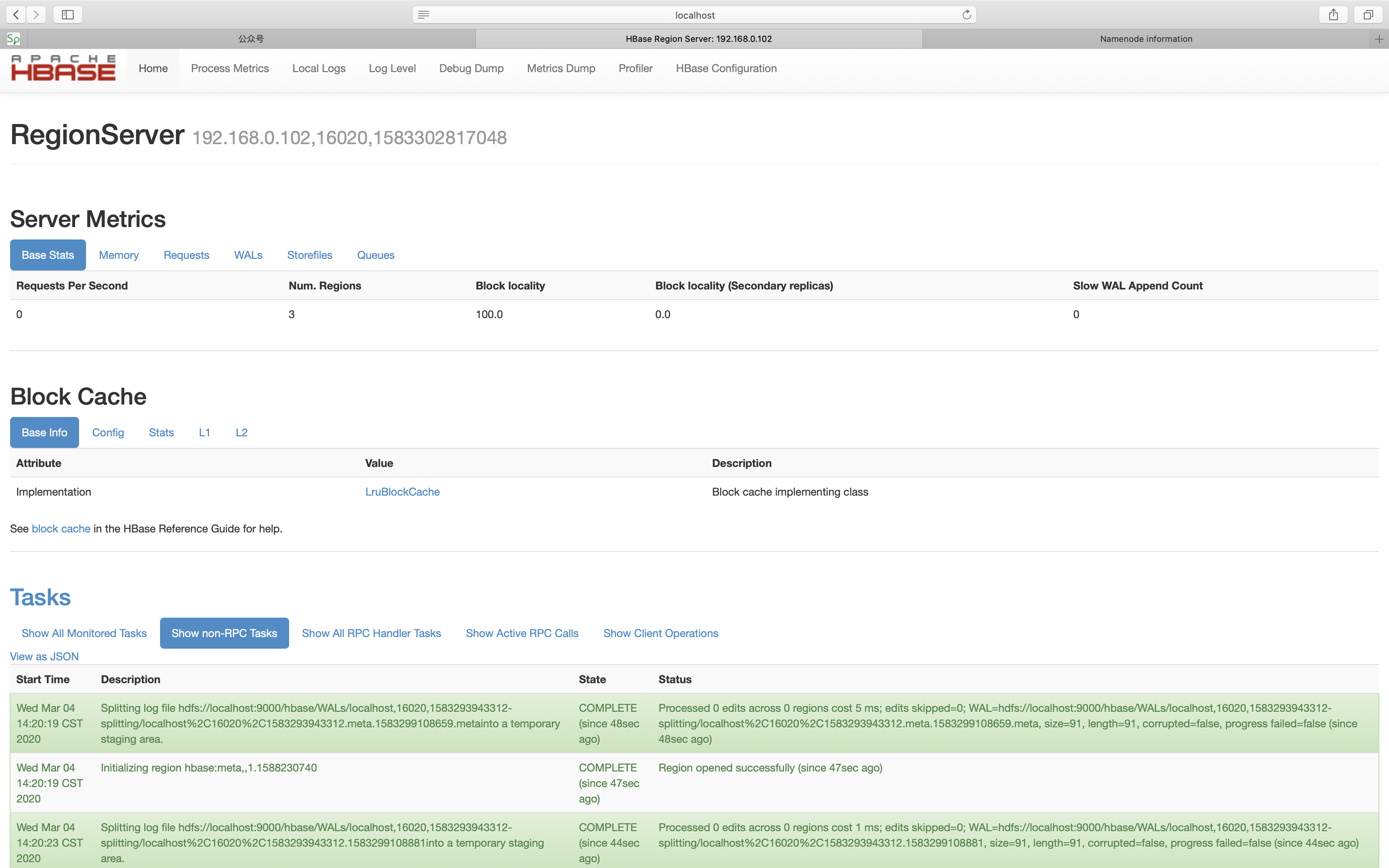This screenshot has height=868, width=1389.
Task: Switch to Namenode information browser tab
Action: click(x=1146, y=39)
